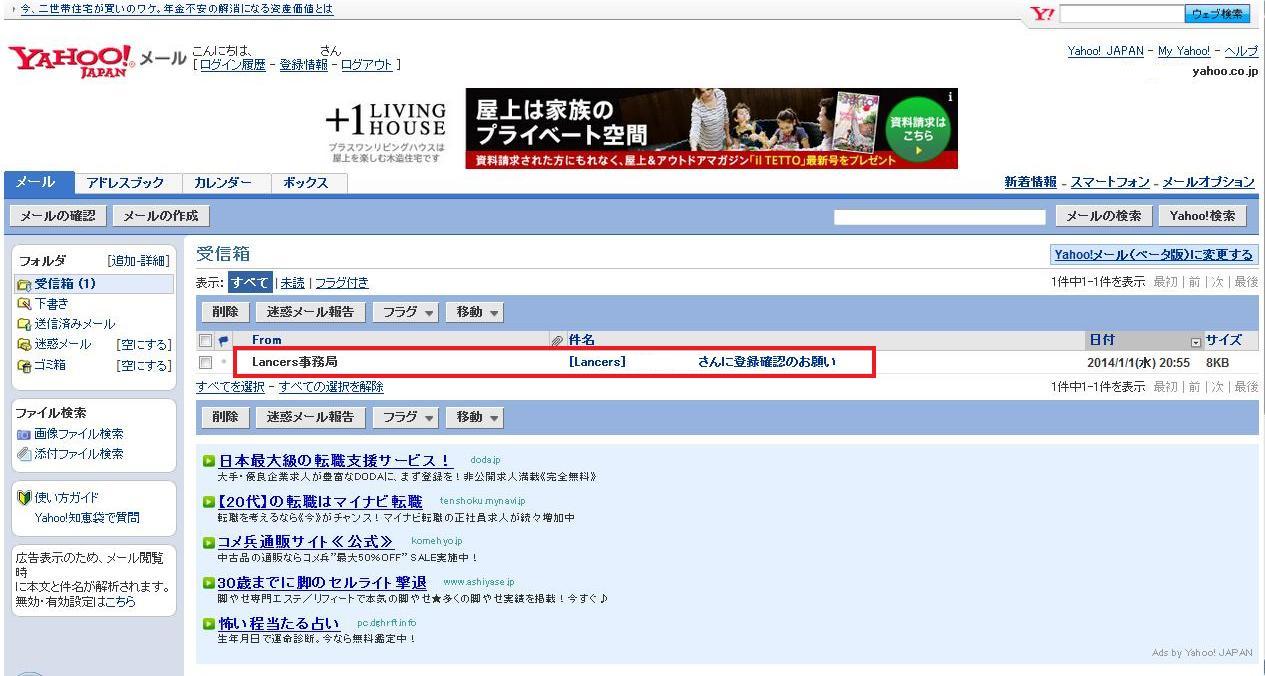Open the ログイン履歴 link
The width and height of the screenshot is (1265, 676).
[x=233, y=65]
